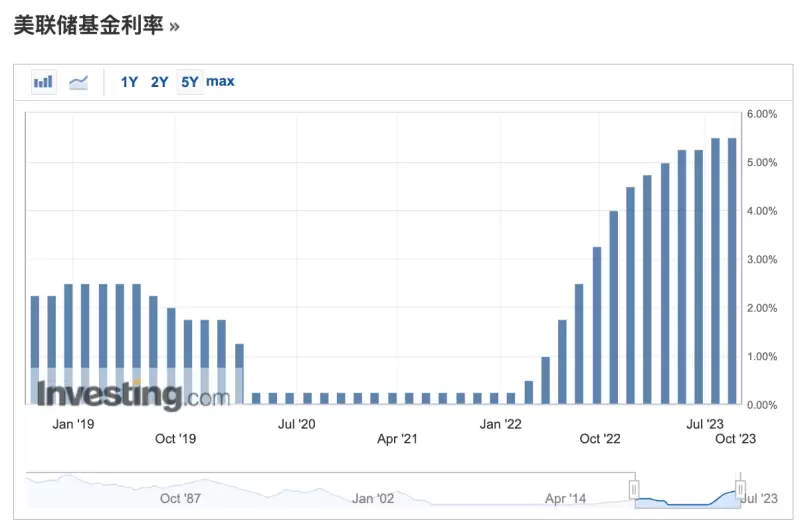
Task: Select the 1Y time range
Action: 129,82
